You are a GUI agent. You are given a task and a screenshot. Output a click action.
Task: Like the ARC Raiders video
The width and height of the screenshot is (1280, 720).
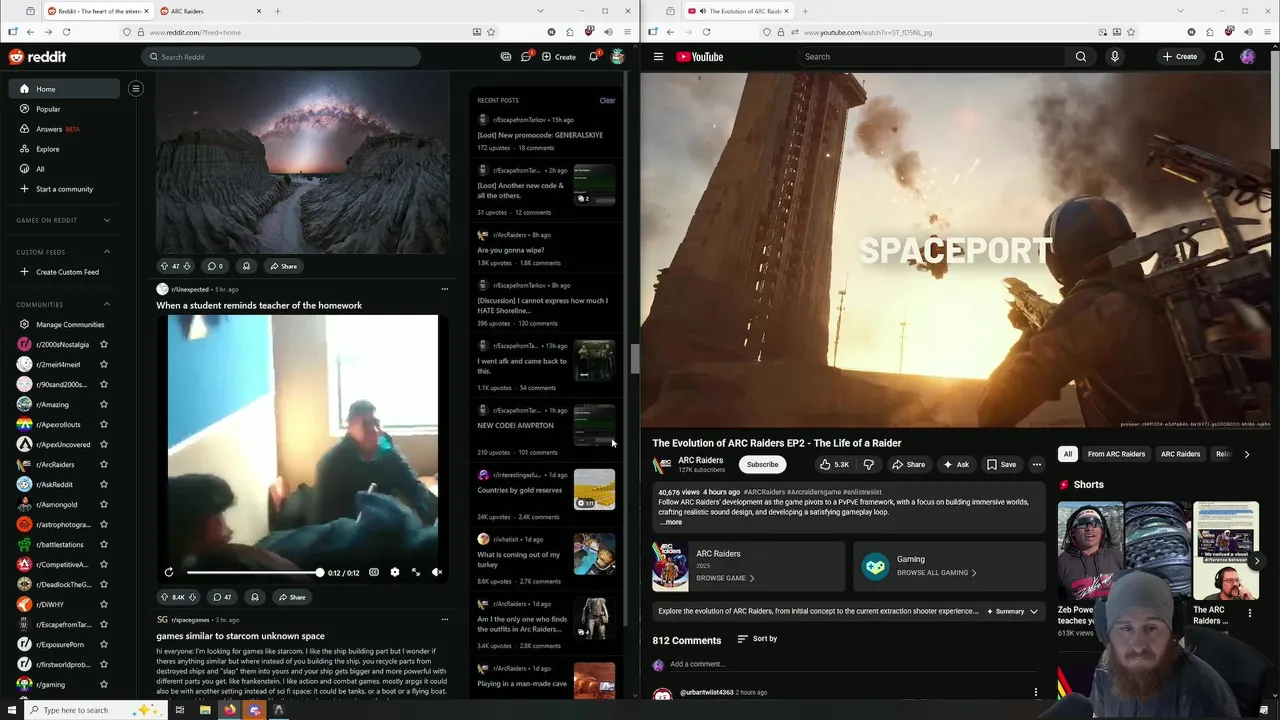pyautogui.click(x=834, y=464)
